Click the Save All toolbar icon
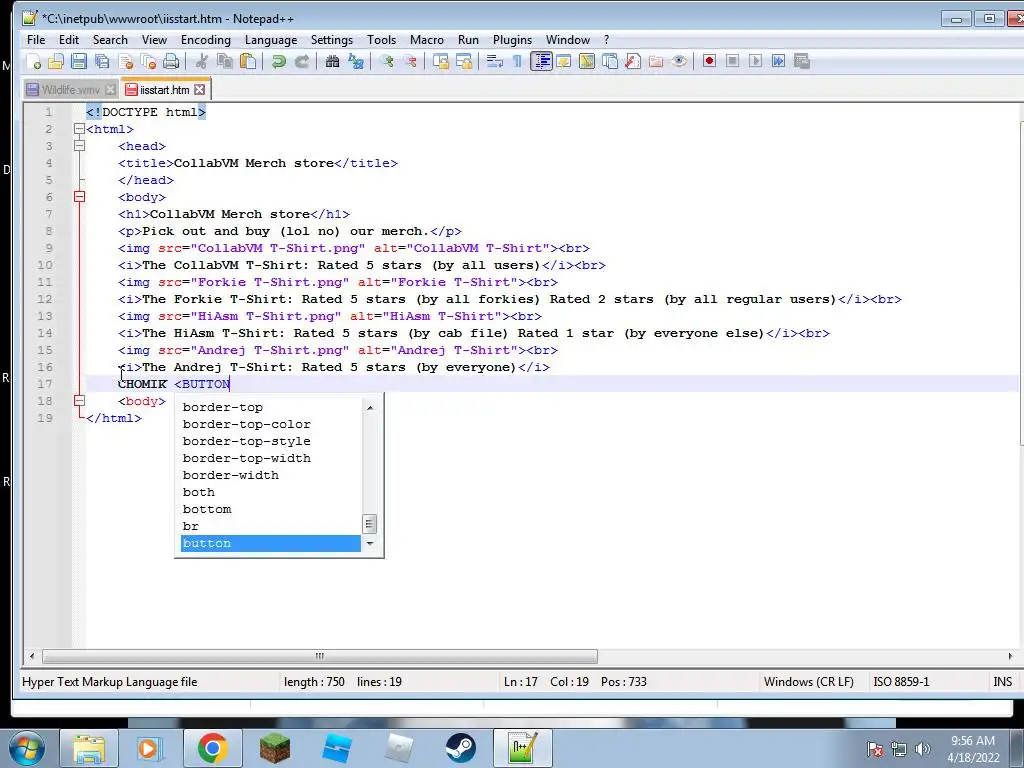This screenshot has width=1024, height=768. (103, 61)
